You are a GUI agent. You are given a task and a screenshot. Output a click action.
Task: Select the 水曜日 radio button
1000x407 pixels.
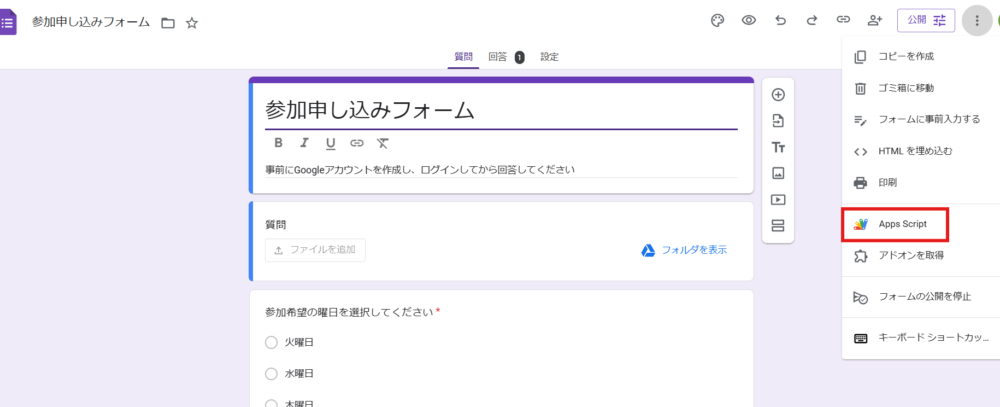[x=271, y=374]
